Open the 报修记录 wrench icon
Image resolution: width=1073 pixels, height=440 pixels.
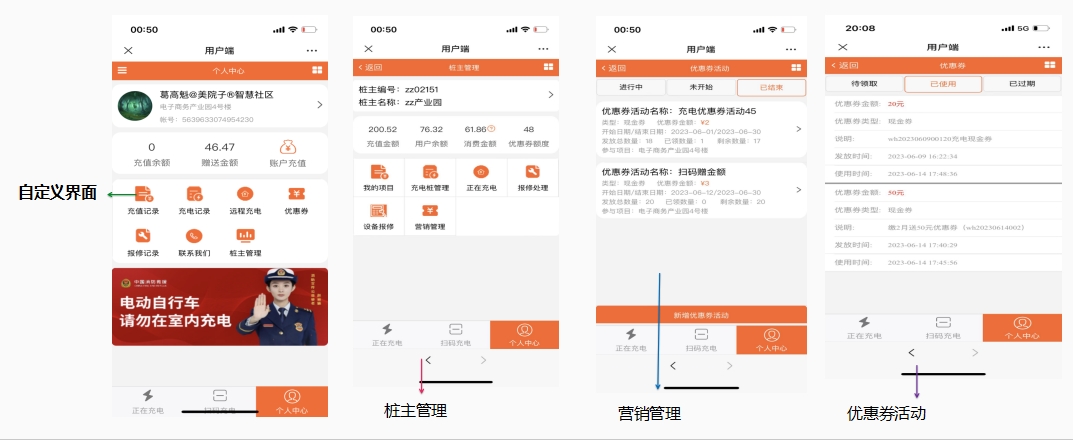[x=144, y=236]
